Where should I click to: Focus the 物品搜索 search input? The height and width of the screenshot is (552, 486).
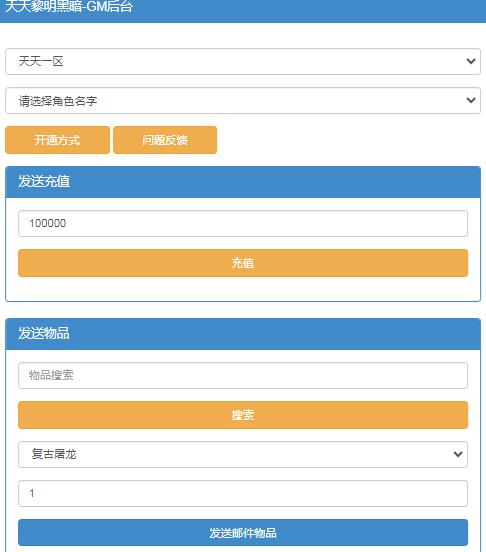coord(243,376)
